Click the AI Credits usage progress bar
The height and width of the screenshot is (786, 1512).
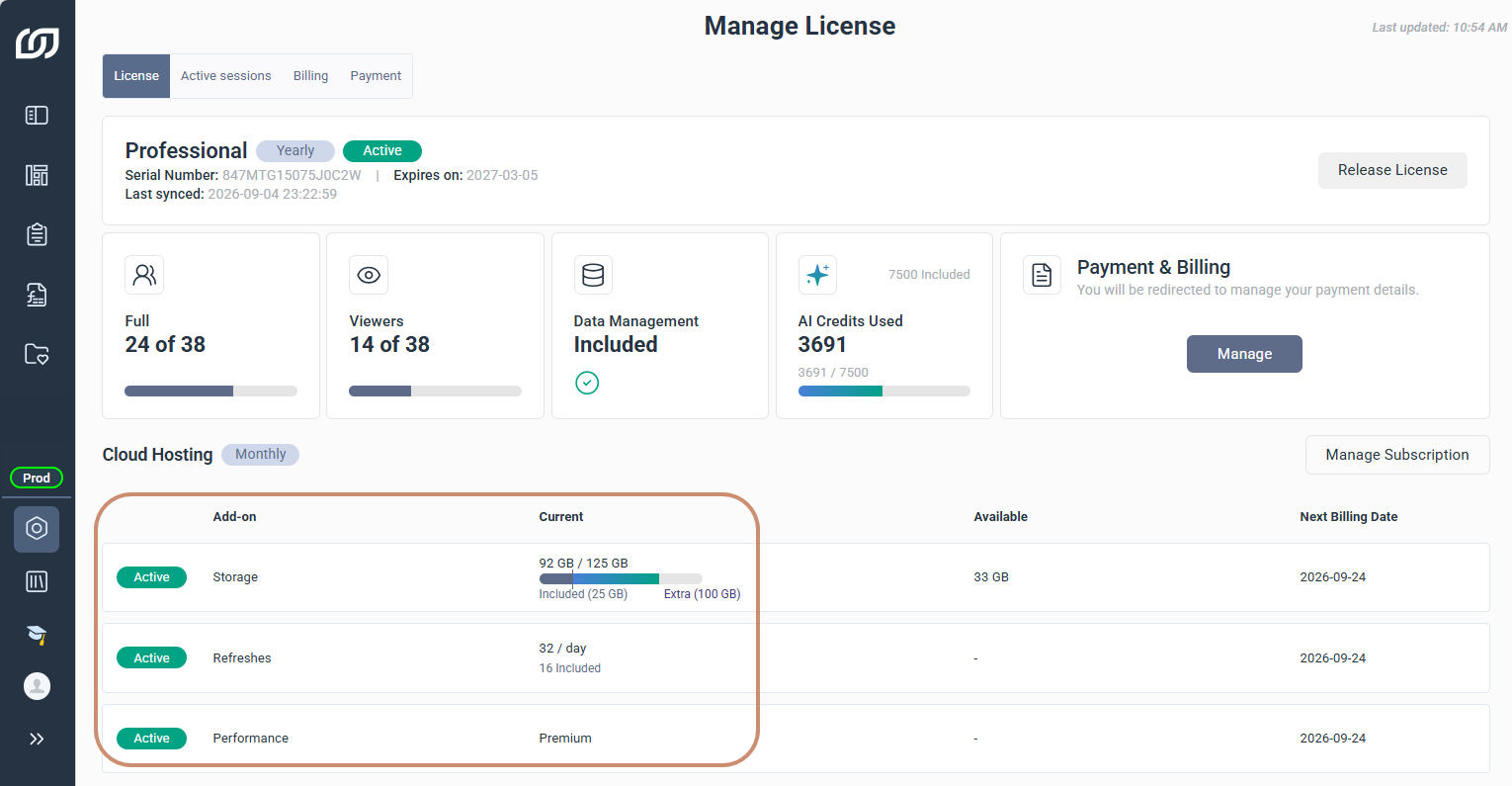pyautogui.click(x=883, y=391)
